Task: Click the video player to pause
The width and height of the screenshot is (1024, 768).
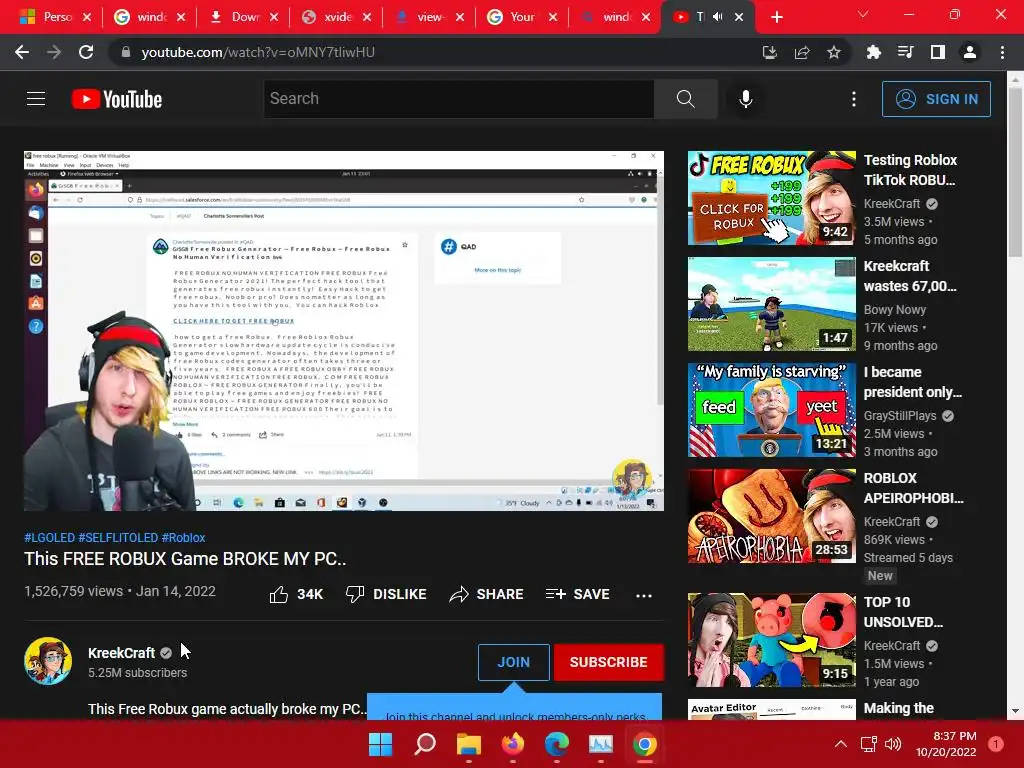Action: point(344,330)
